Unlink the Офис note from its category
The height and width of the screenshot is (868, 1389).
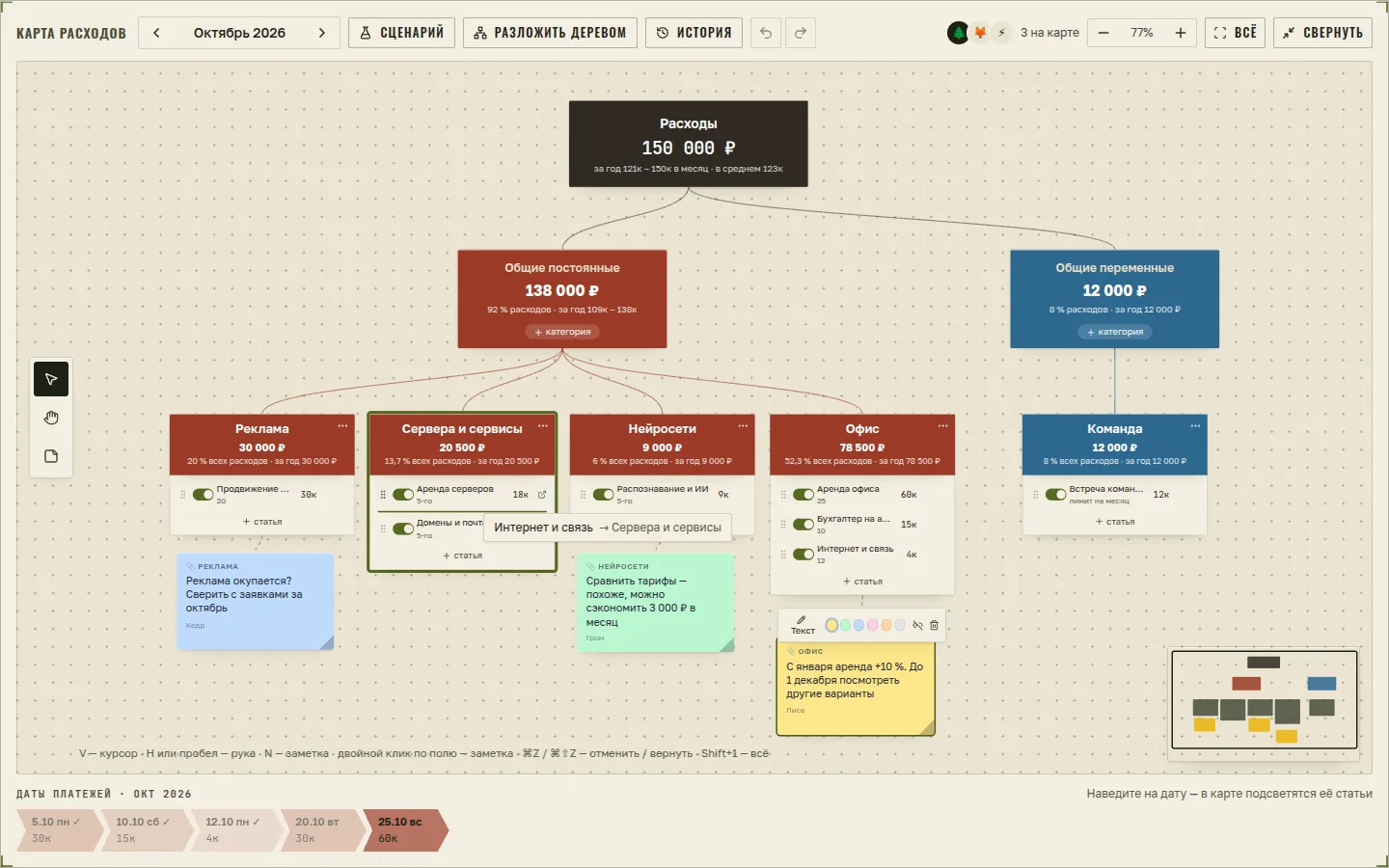pyautogui.click(x=917, y=625)
